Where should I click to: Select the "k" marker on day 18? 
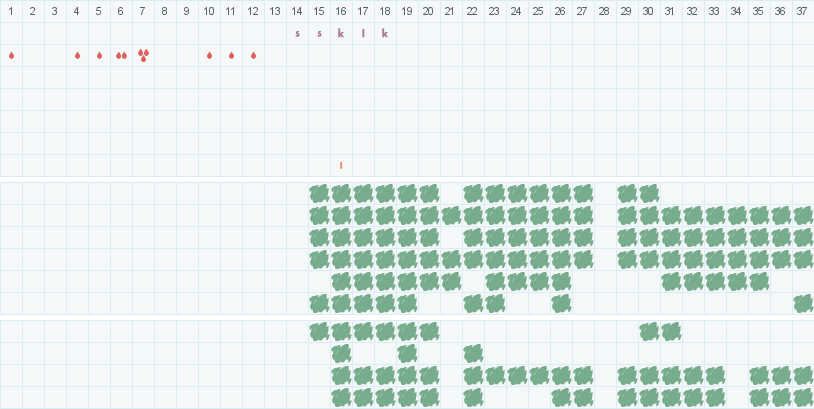point(385,33)
